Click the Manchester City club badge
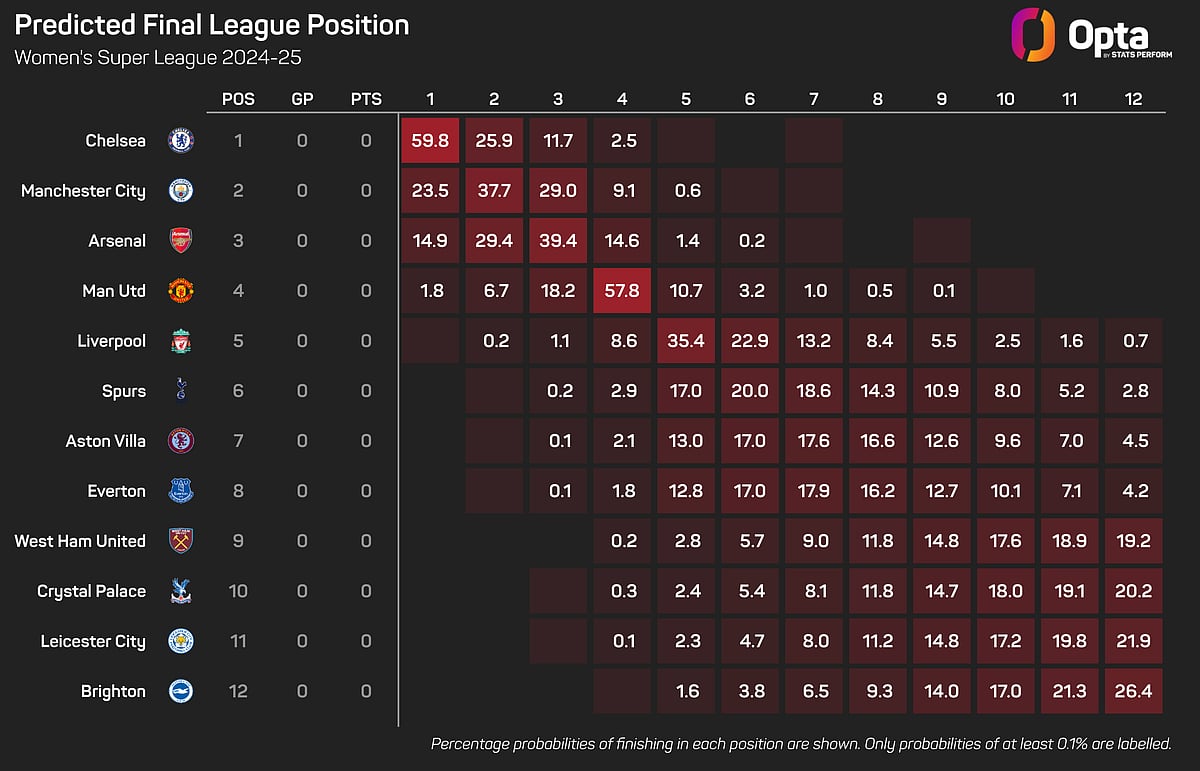The width and height of the screenshot is (1200, 771). (x=181, y=191)
